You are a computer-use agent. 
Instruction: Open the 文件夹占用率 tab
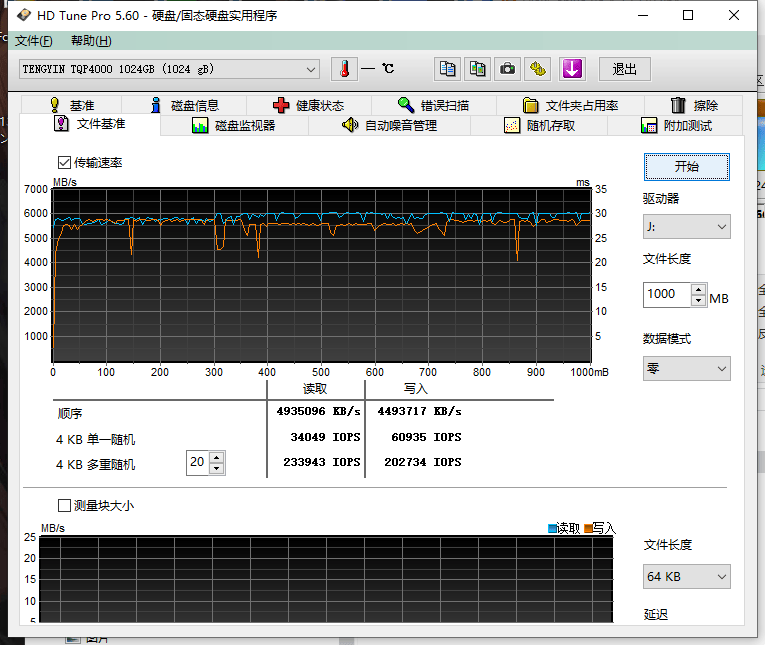pos(570,105)
